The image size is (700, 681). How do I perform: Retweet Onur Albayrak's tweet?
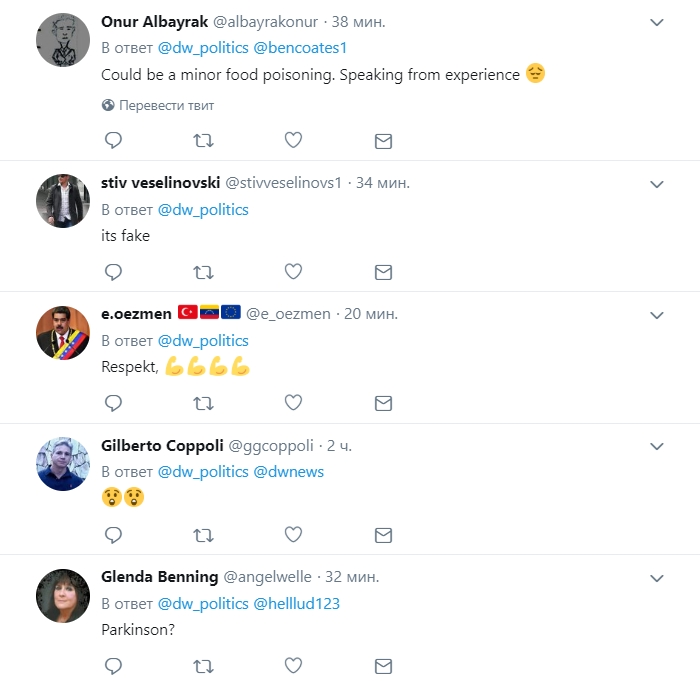coord(203,141)
